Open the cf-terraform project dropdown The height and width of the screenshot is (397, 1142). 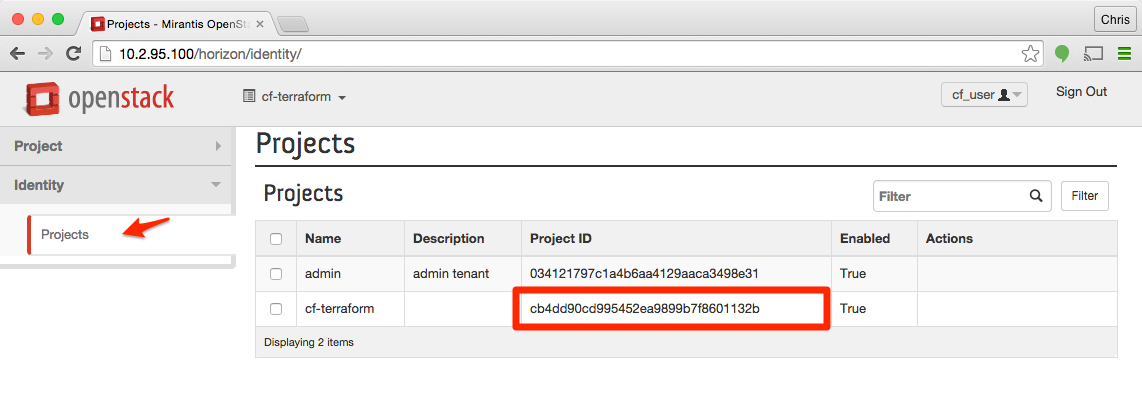pos(294,97)
